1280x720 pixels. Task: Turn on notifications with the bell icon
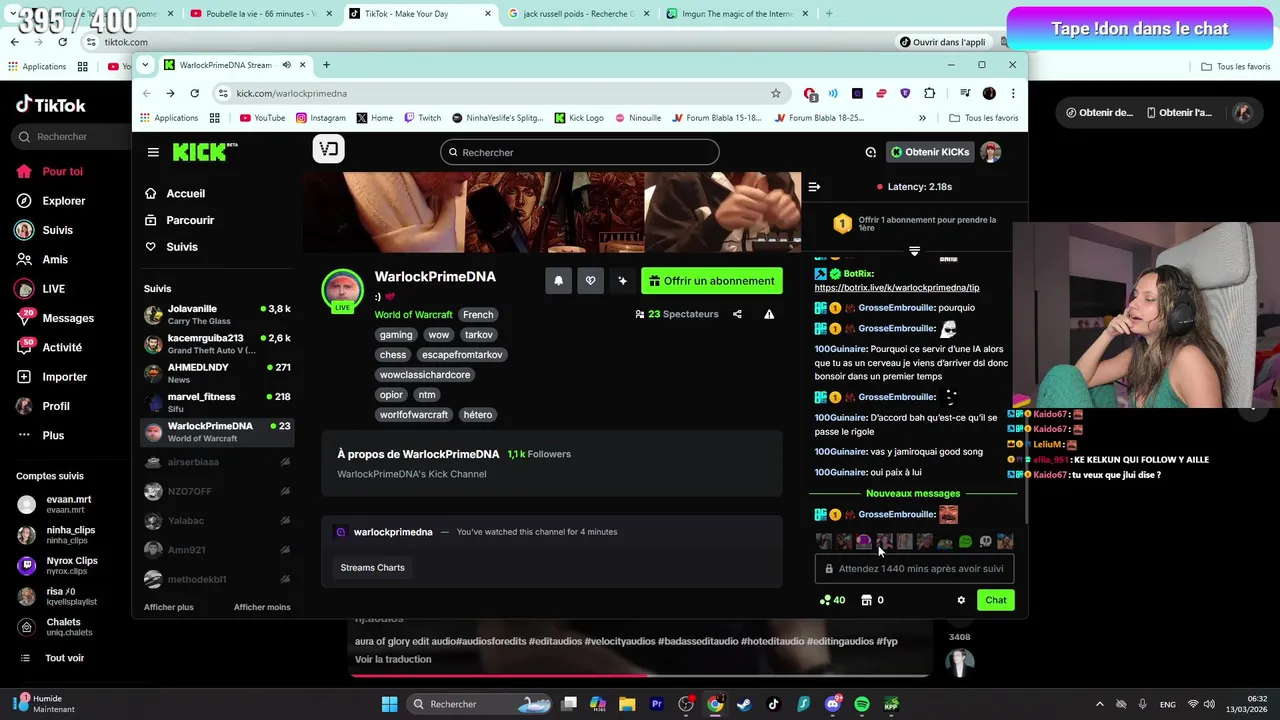point(558,281)
